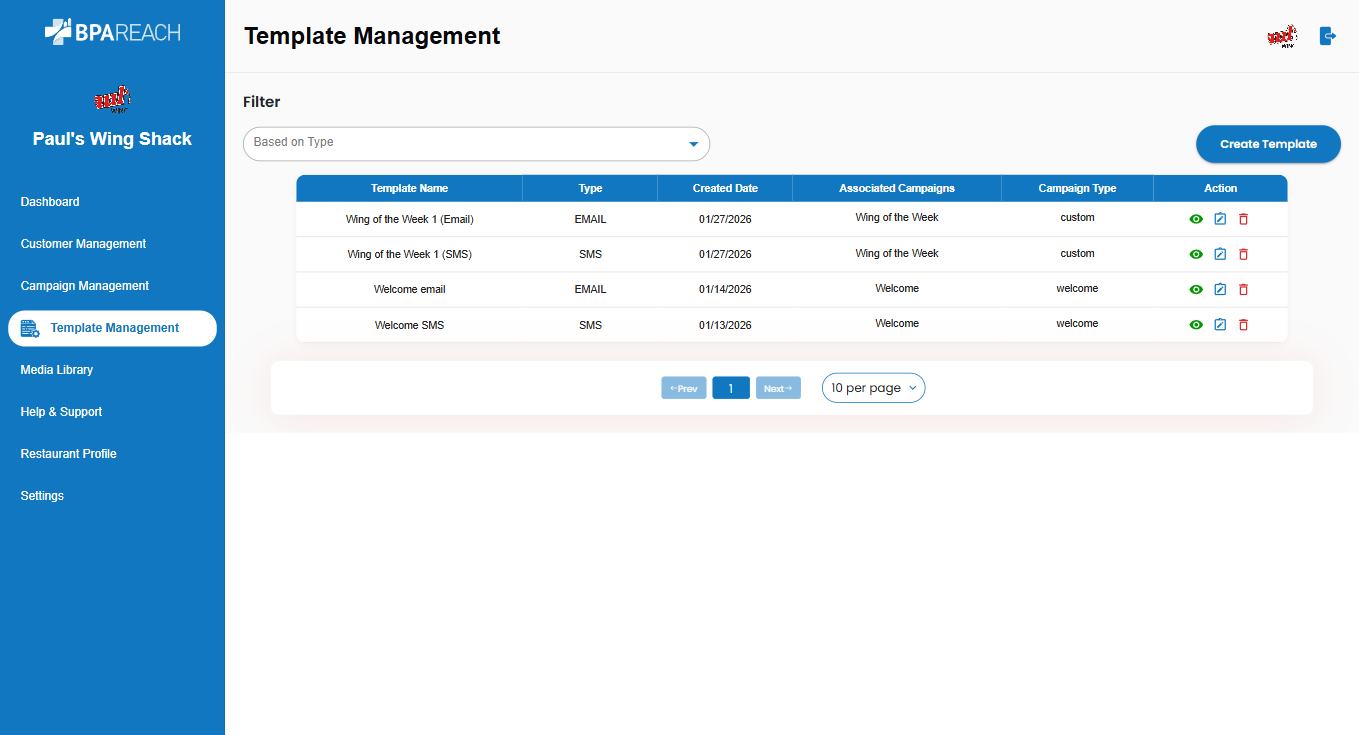The height and width of the screenshot is (735, 1359).
Task: Expand the 10 per page selector
Action: (x=873, y=388)
